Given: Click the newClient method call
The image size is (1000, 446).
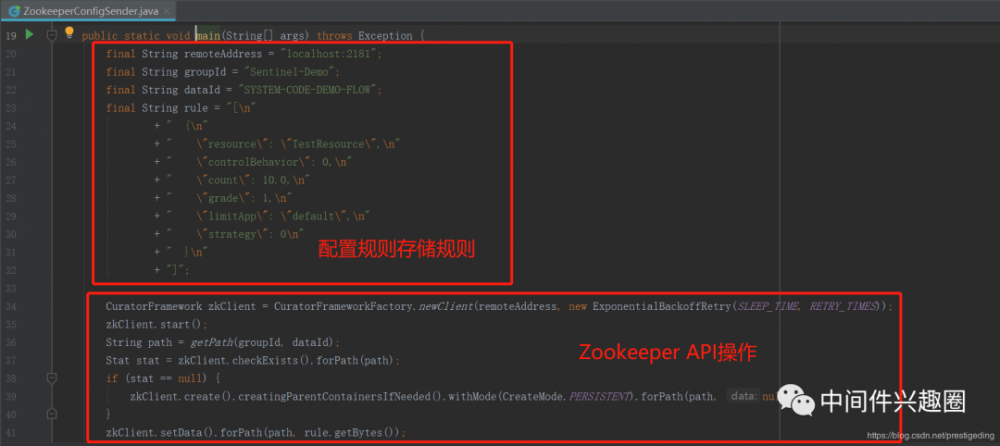Looking at the screenshot, I should pos(446,306).
